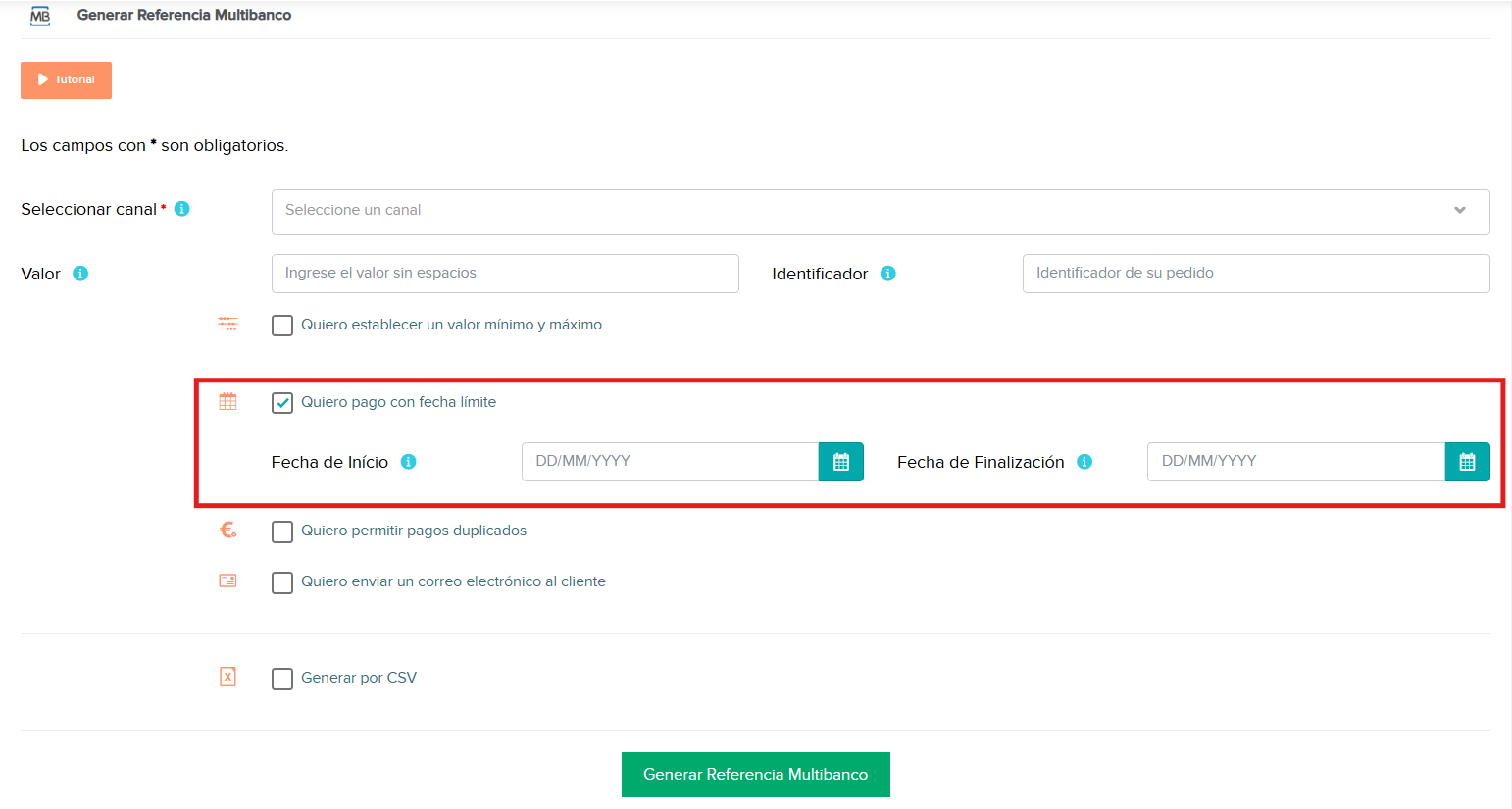Open the Fecha de Inicio calendar picker

click(841, 462)
